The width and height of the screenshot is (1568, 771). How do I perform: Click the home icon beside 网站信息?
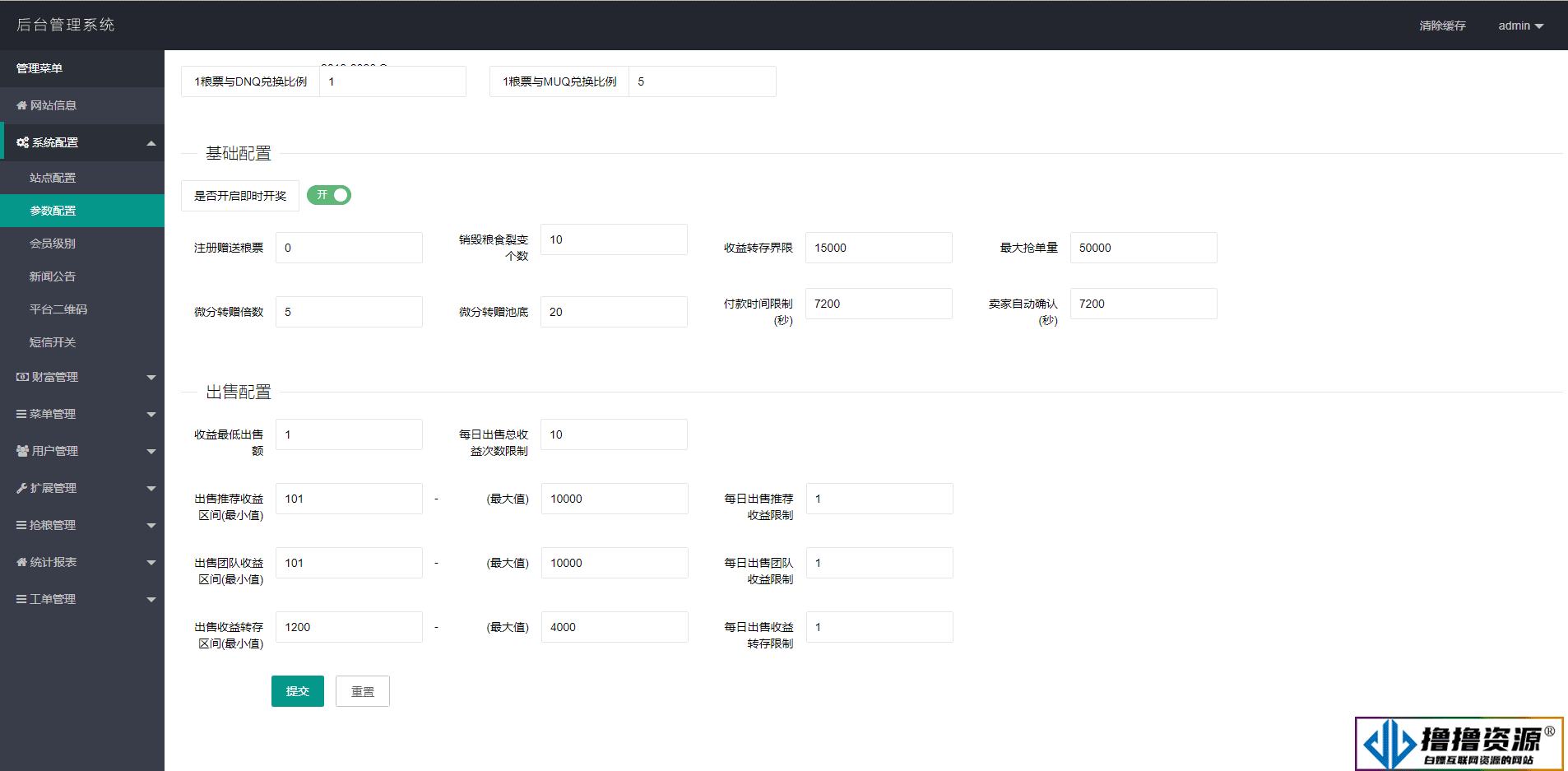pyautogui.click(x=22, y=105)
